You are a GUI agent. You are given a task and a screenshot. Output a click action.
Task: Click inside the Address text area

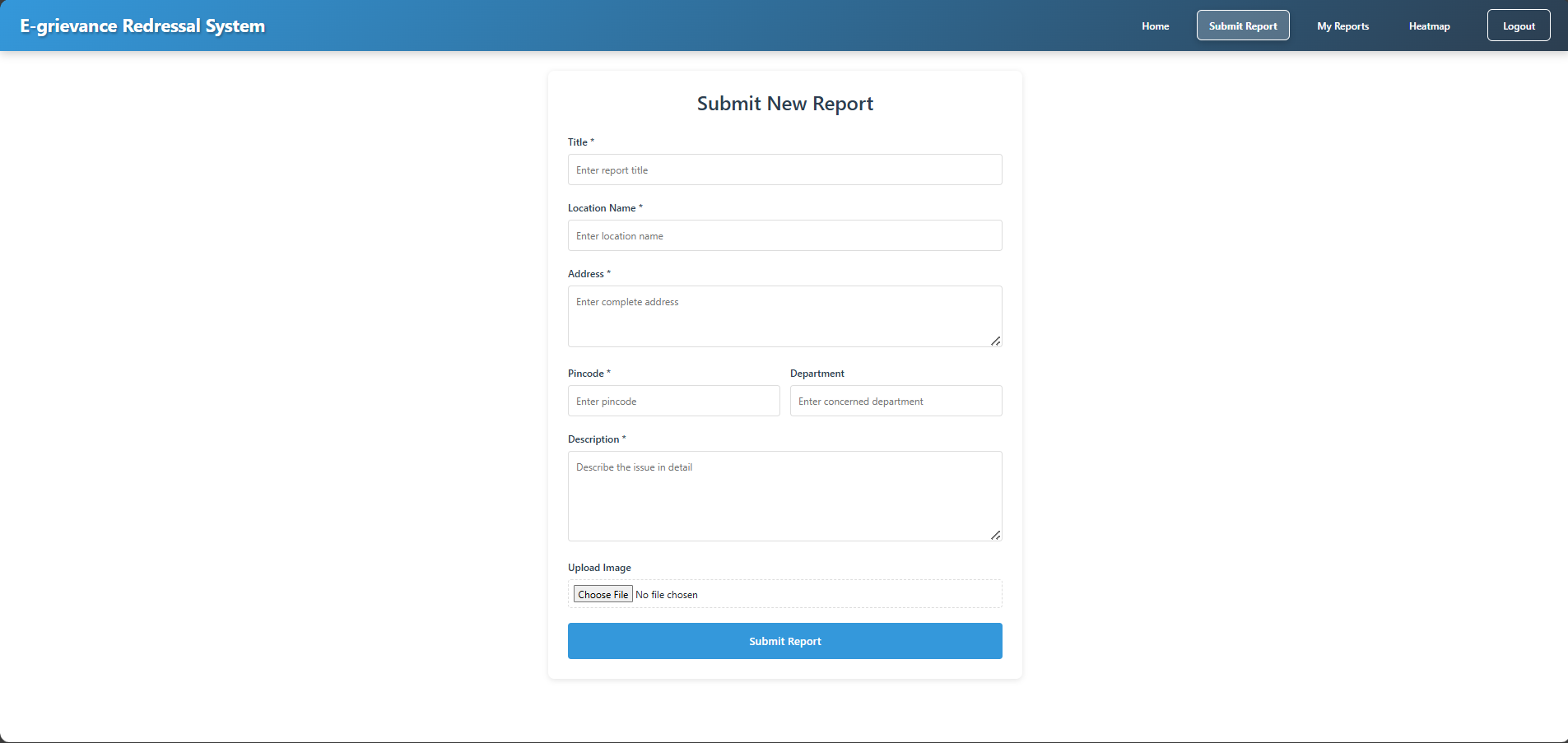point(784,316)
